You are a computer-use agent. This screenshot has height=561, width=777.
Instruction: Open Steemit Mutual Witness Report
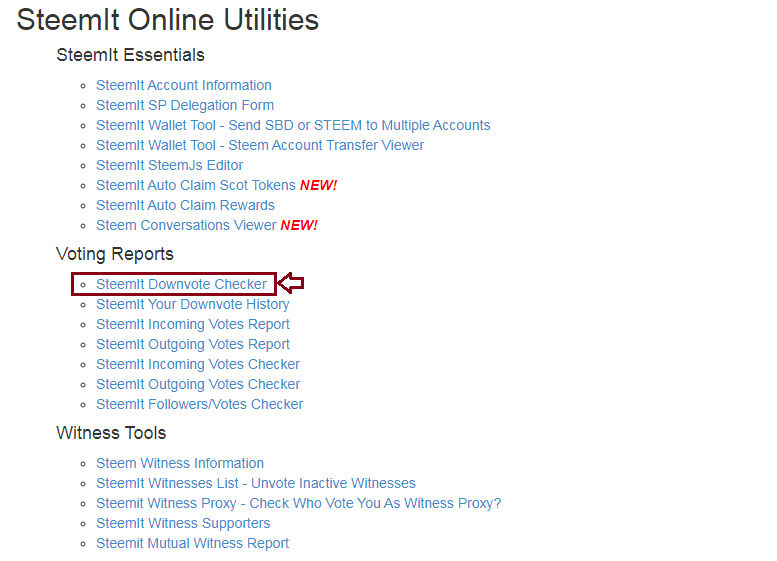tap(192, 544)
